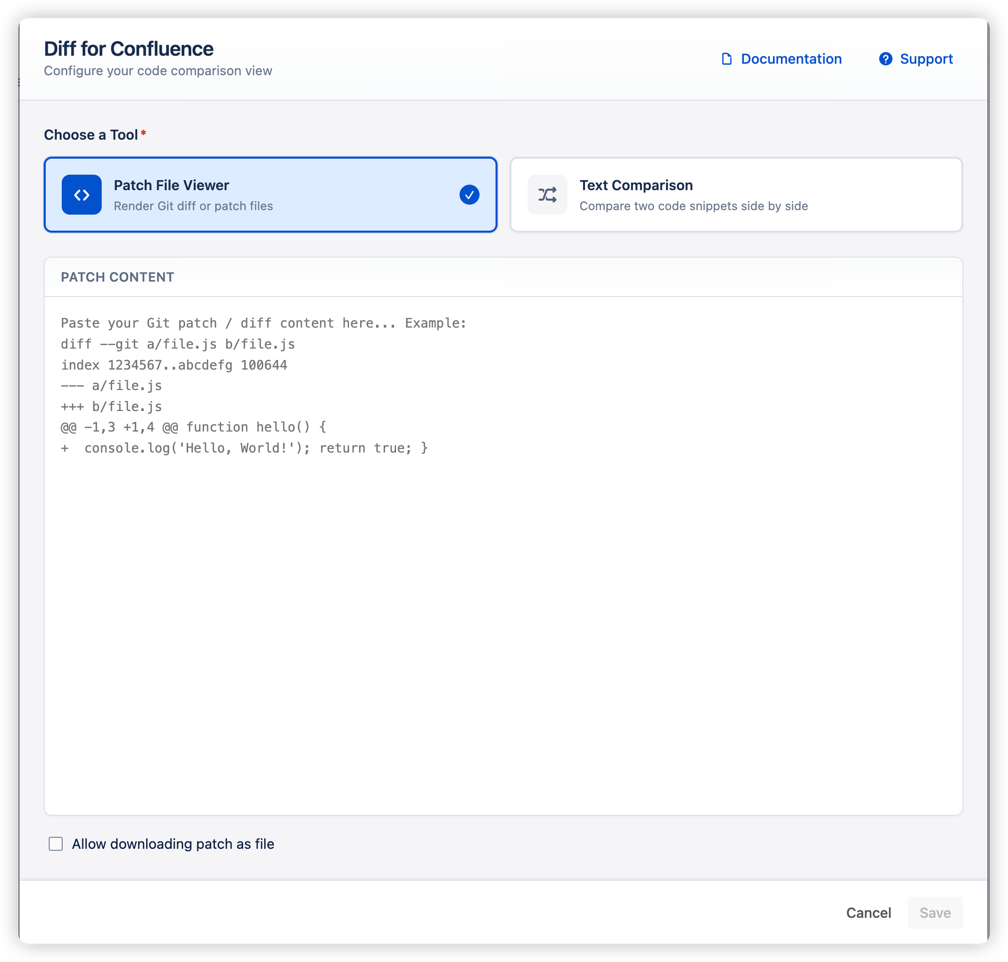The image size is (1008, 962).
Task: Enable the Allow downloading patch as file checkbox
Action: click(56, 843)
